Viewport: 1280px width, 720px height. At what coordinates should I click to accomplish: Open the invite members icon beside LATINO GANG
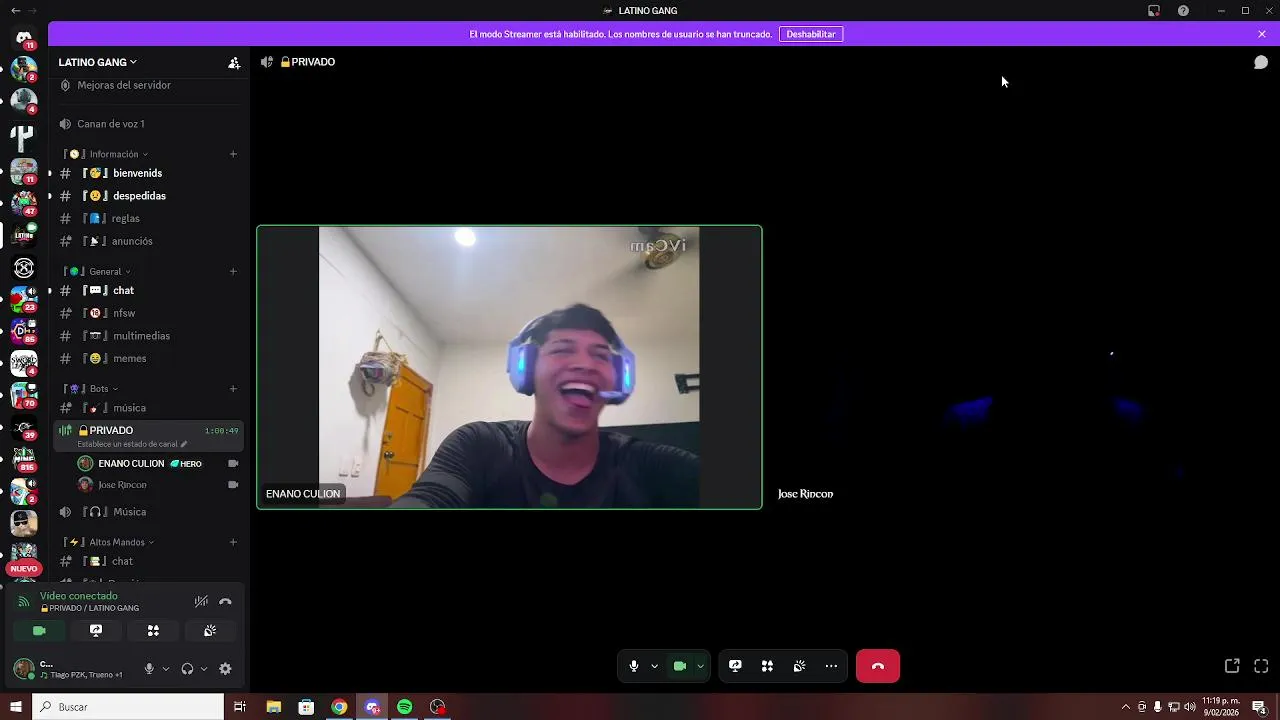234,62
